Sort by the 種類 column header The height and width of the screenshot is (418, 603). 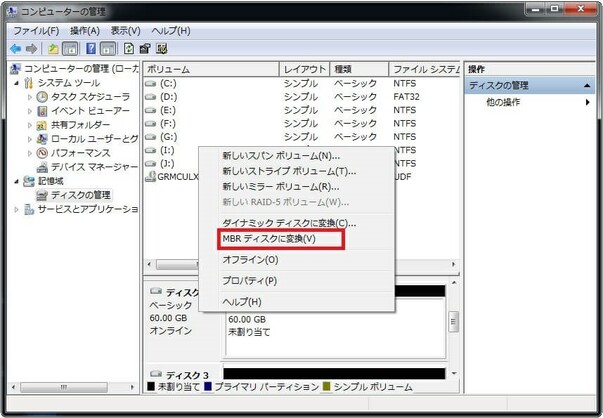pos(359,69)
